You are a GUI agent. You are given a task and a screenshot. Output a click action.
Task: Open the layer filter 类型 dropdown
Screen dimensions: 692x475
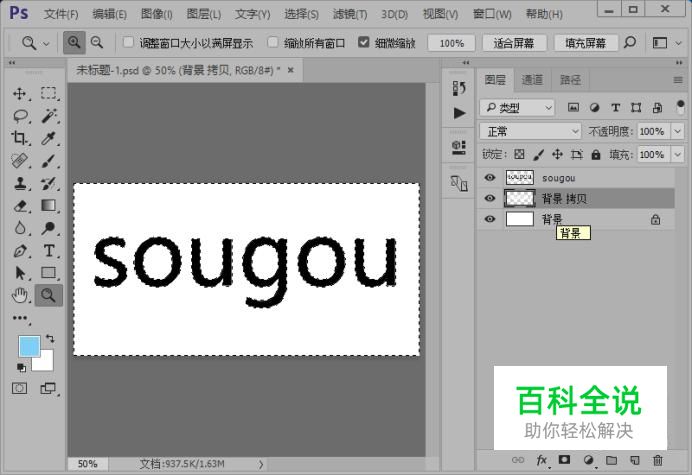[517, 107]
